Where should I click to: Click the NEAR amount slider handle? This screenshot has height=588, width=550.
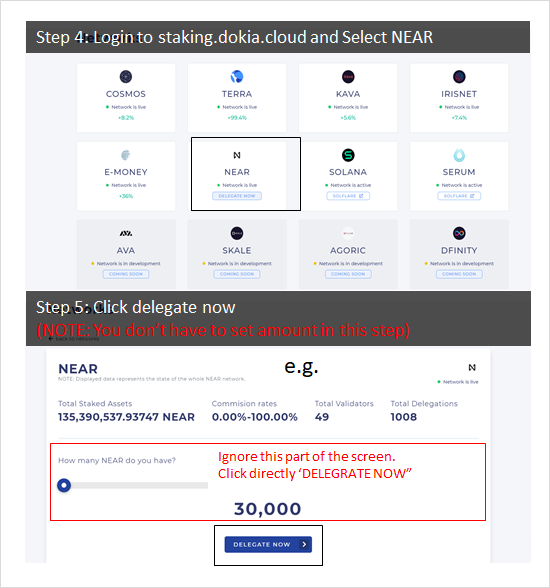coord(64,485)
